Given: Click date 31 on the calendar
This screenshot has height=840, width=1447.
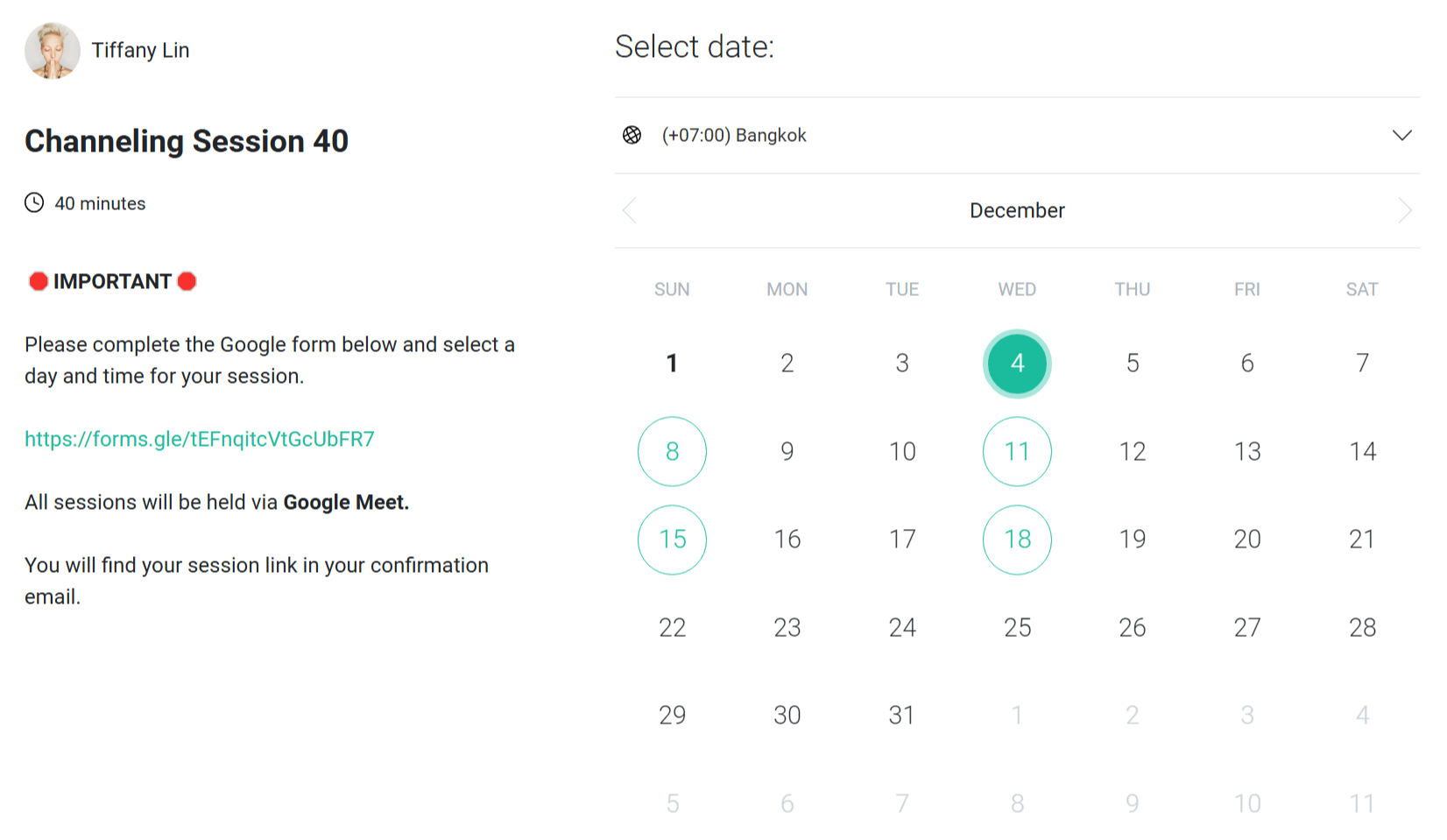Looking at the screenshot, I should [902, 715].
